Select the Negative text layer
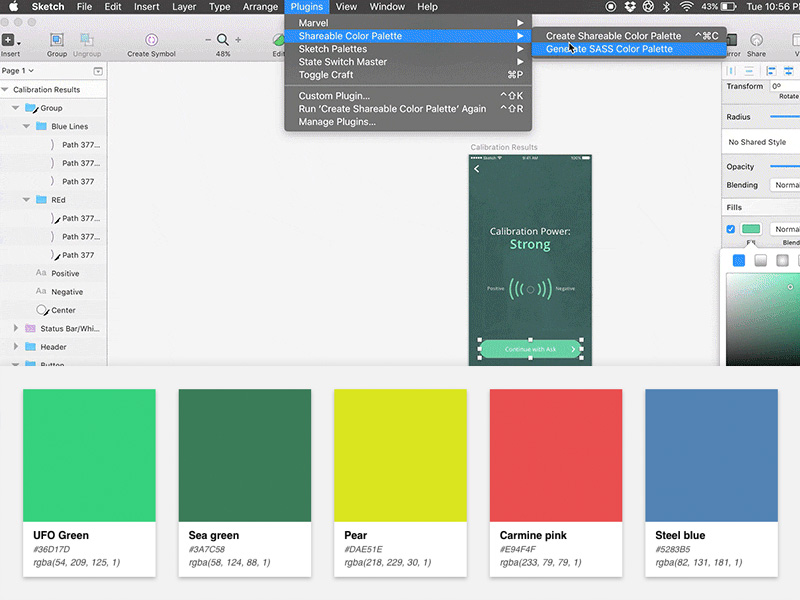Image resolution: width=800 pixels, height=600 pixels. point(67,292)
